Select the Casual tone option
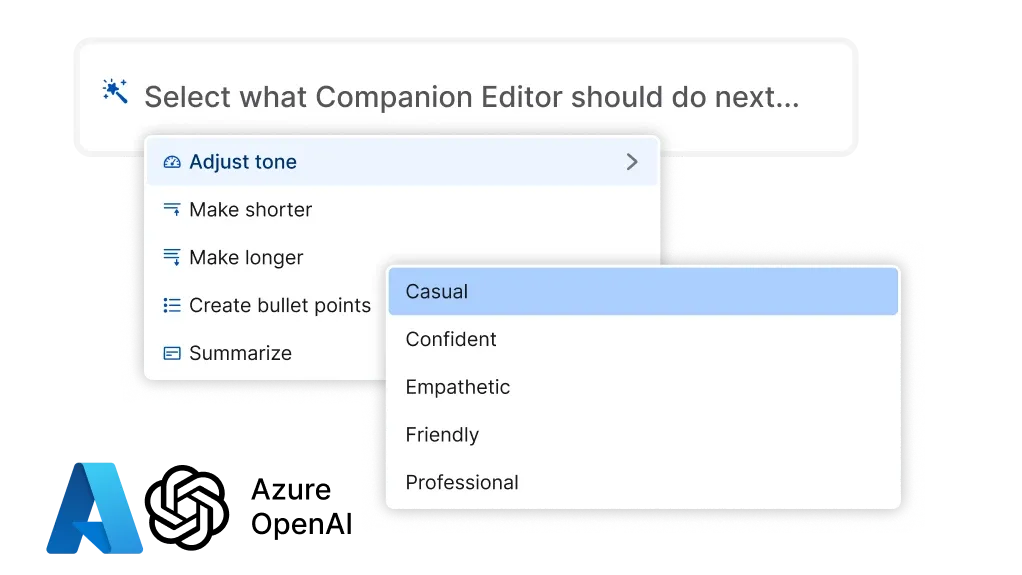Screen dimensions: 1022x575 437,292
